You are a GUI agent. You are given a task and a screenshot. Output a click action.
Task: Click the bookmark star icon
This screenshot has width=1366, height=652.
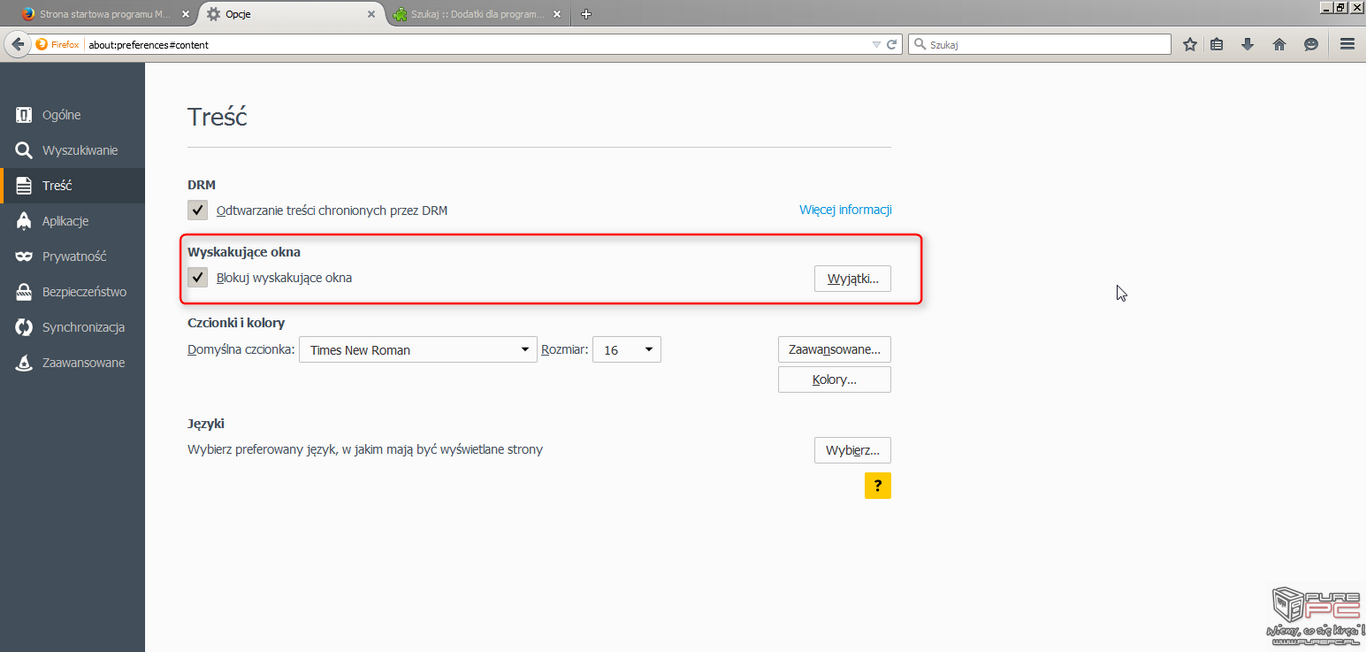click(1190, 44)
